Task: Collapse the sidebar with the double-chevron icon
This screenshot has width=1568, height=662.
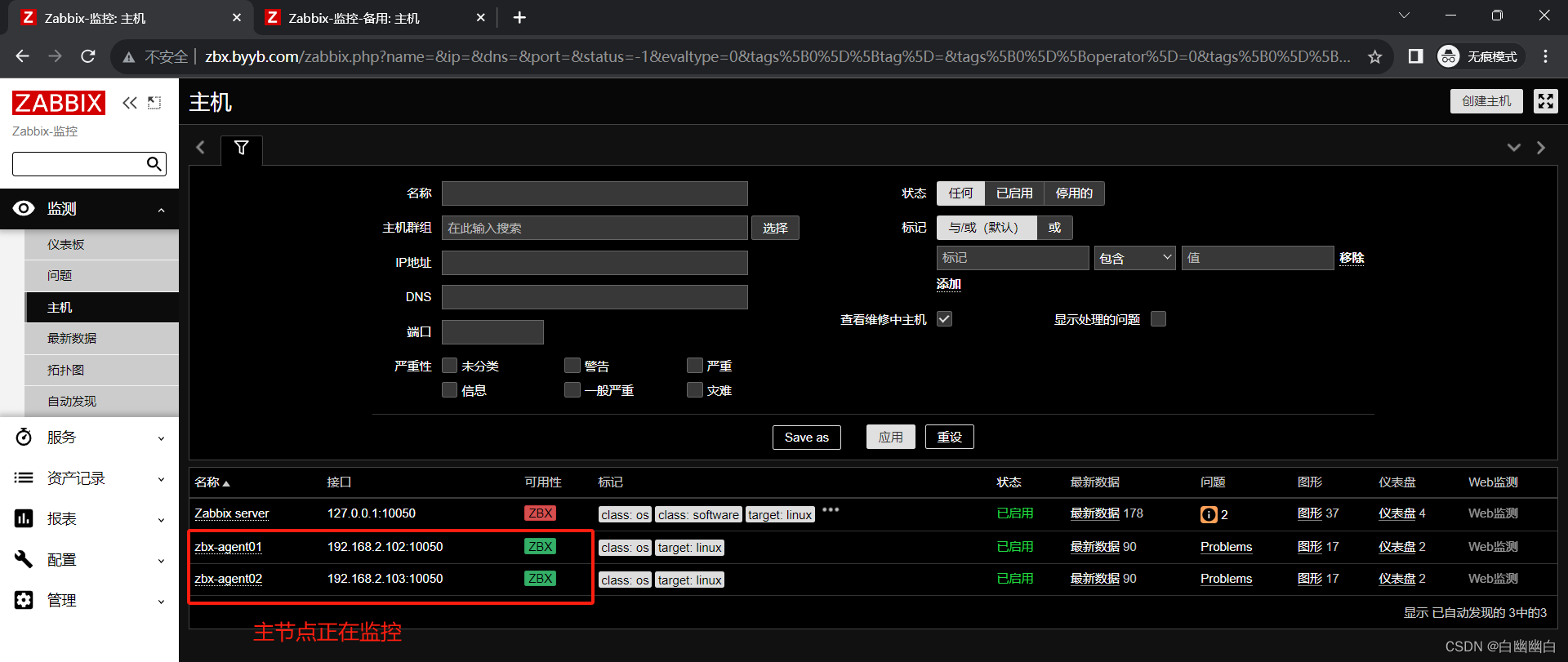Action: point(130,103)
